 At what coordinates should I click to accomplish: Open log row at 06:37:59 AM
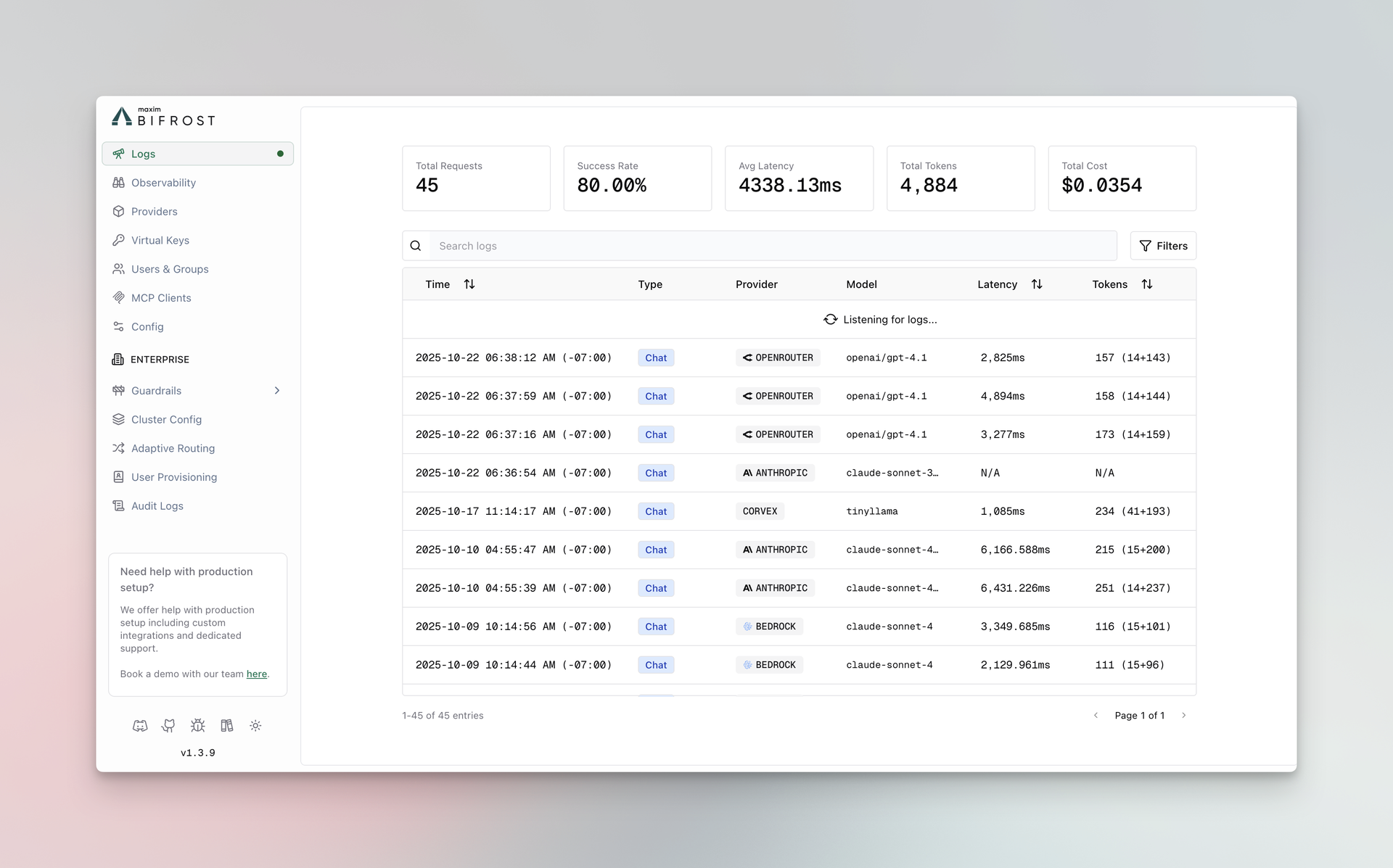tap(799, 396)
